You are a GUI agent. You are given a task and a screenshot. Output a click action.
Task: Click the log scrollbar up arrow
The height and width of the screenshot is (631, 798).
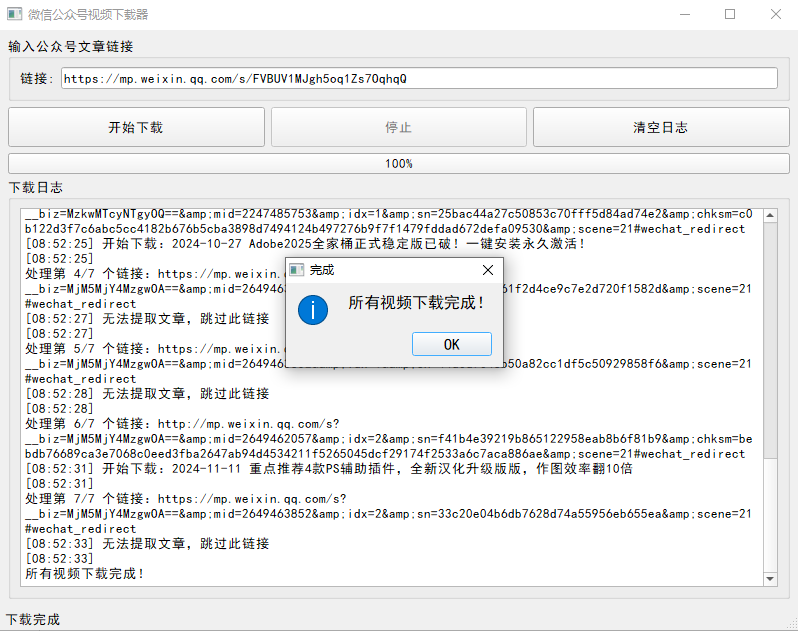click(x=770, y=215)
